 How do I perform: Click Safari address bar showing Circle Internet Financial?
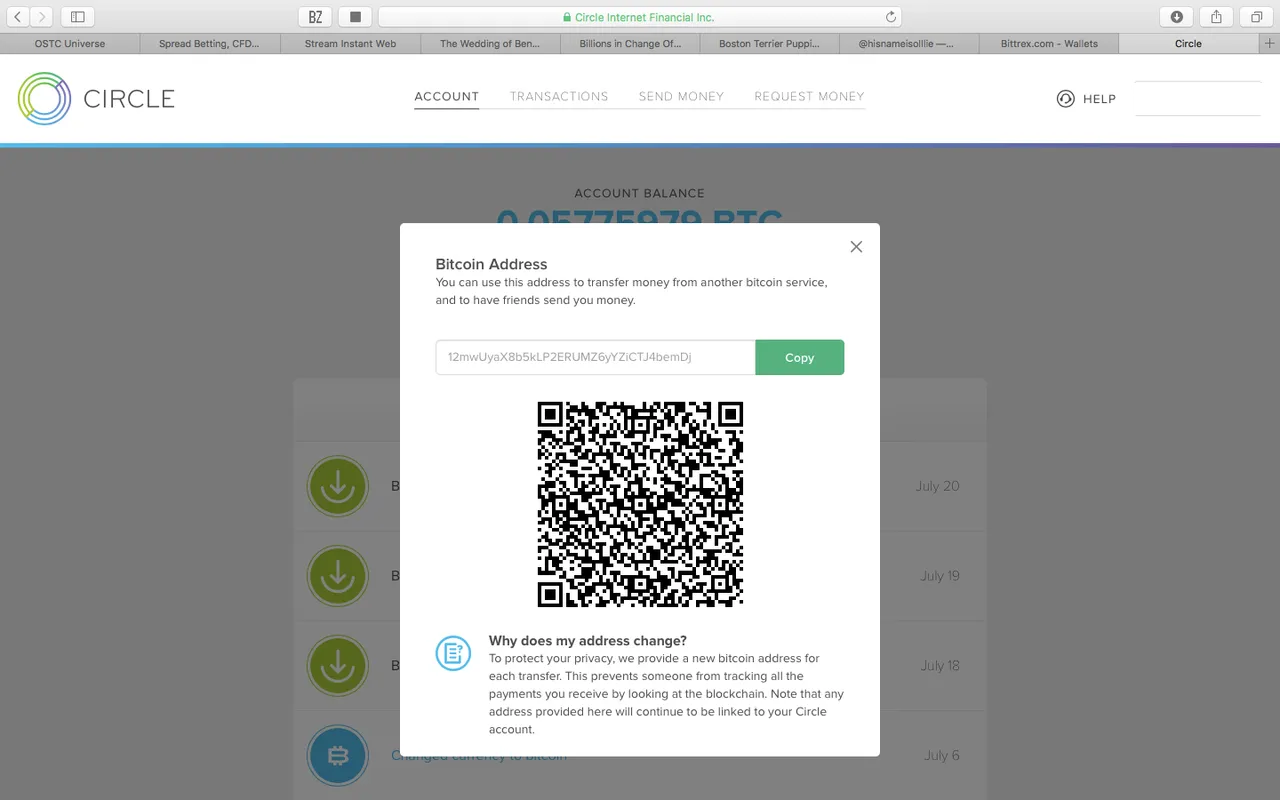(640, 17)
